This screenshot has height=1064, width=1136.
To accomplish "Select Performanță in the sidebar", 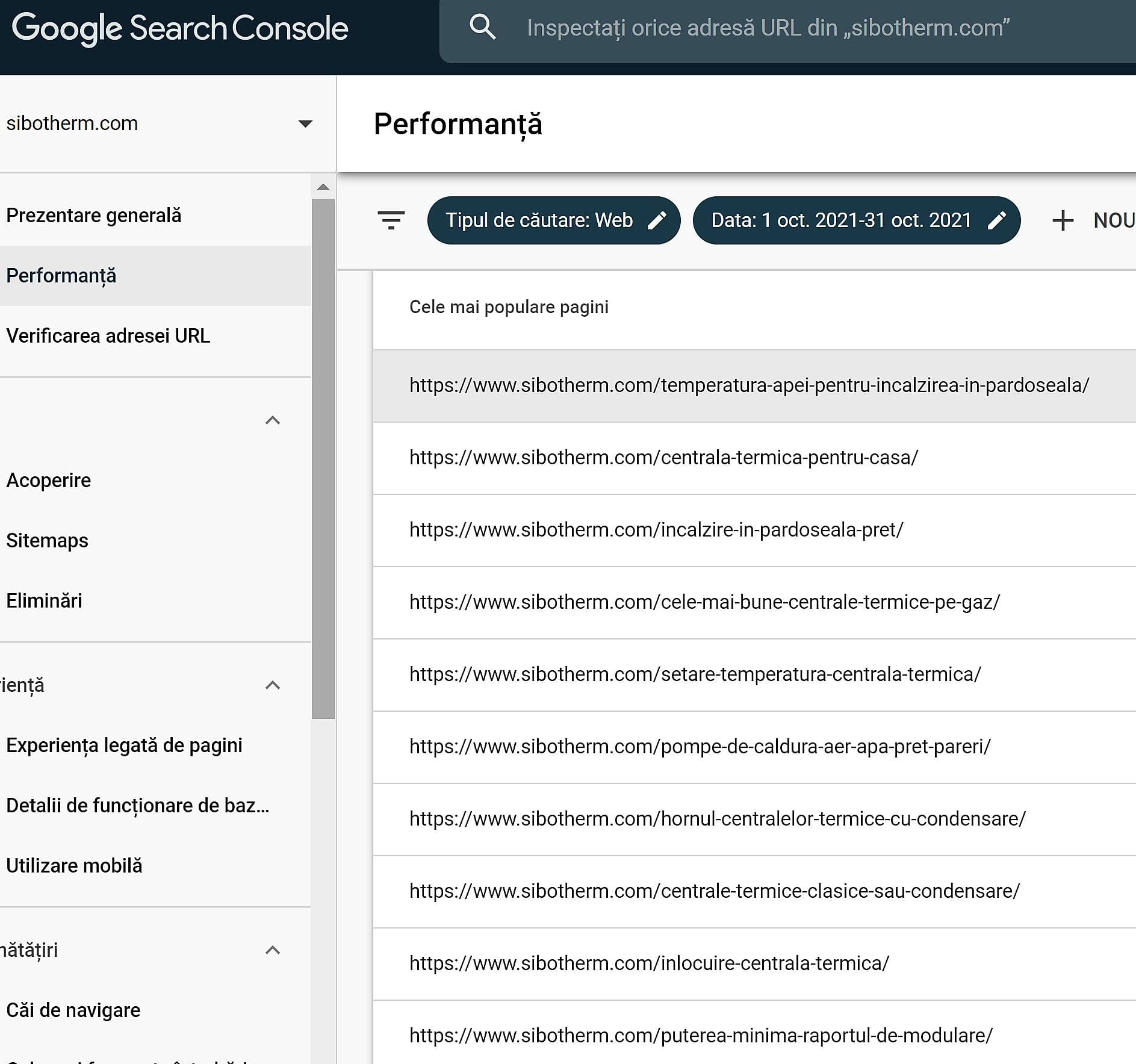I will [155, 276].
